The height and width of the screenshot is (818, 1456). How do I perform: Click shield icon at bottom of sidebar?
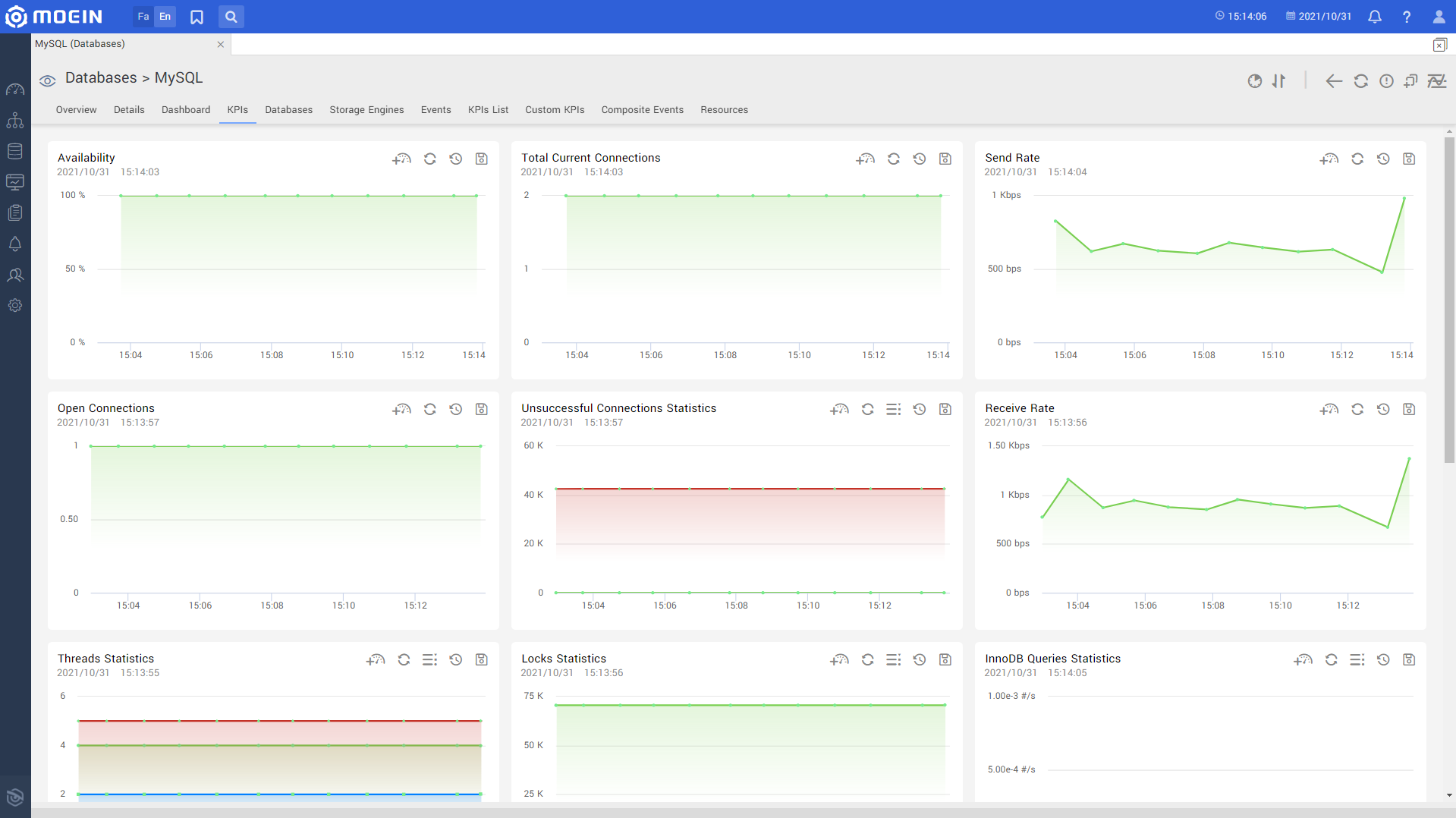click(15, 797)
